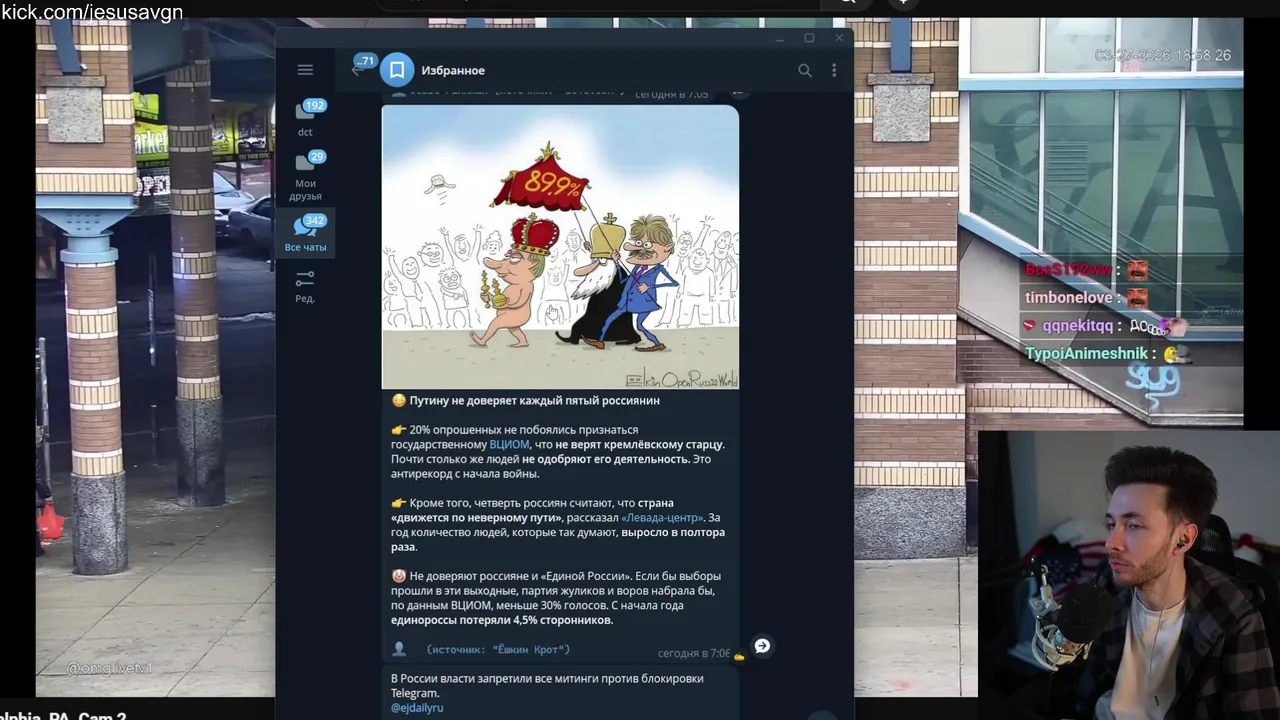Click the источник: "Ёшкин Крот" source line

498,649
